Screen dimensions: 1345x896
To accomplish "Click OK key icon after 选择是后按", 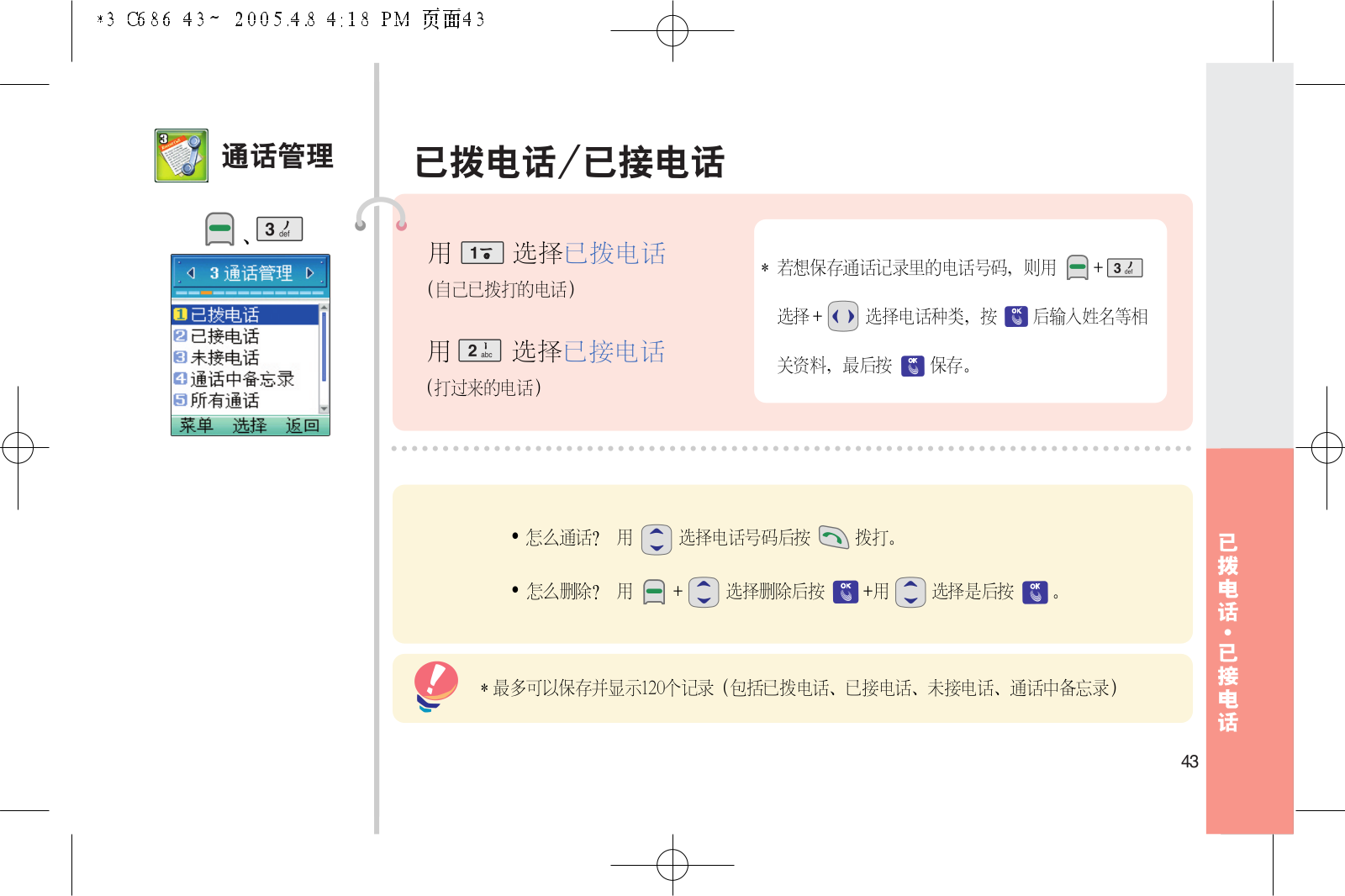I will point(1036,593).
